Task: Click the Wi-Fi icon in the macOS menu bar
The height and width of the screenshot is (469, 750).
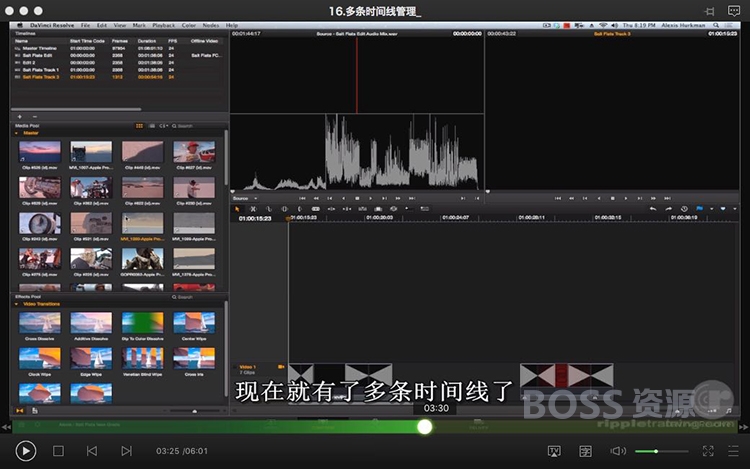Action: coord(603,25)
